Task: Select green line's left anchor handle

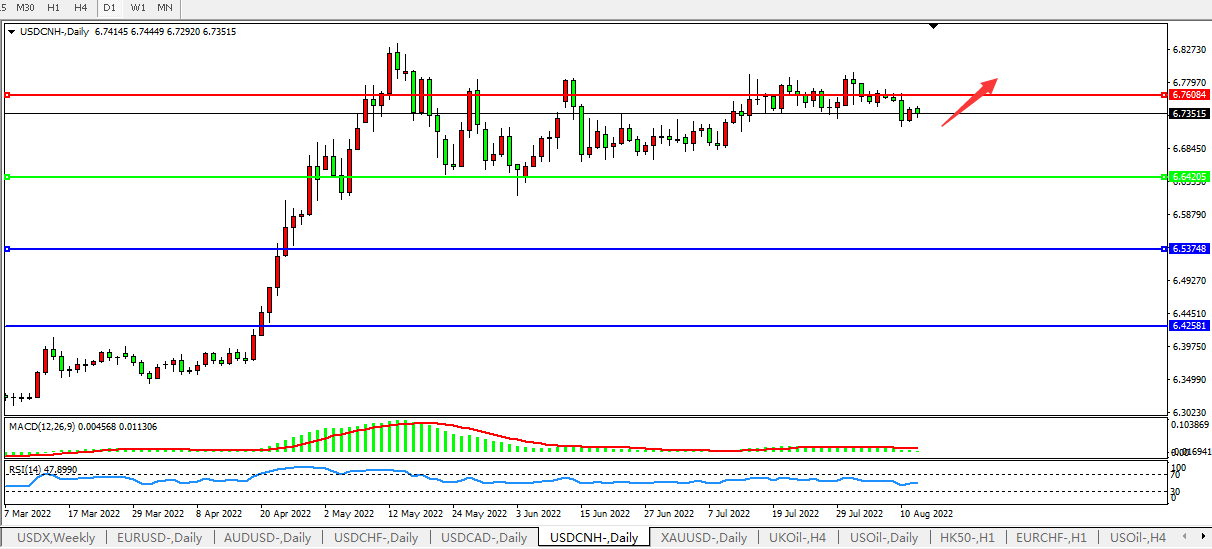Action: (7, 177)
